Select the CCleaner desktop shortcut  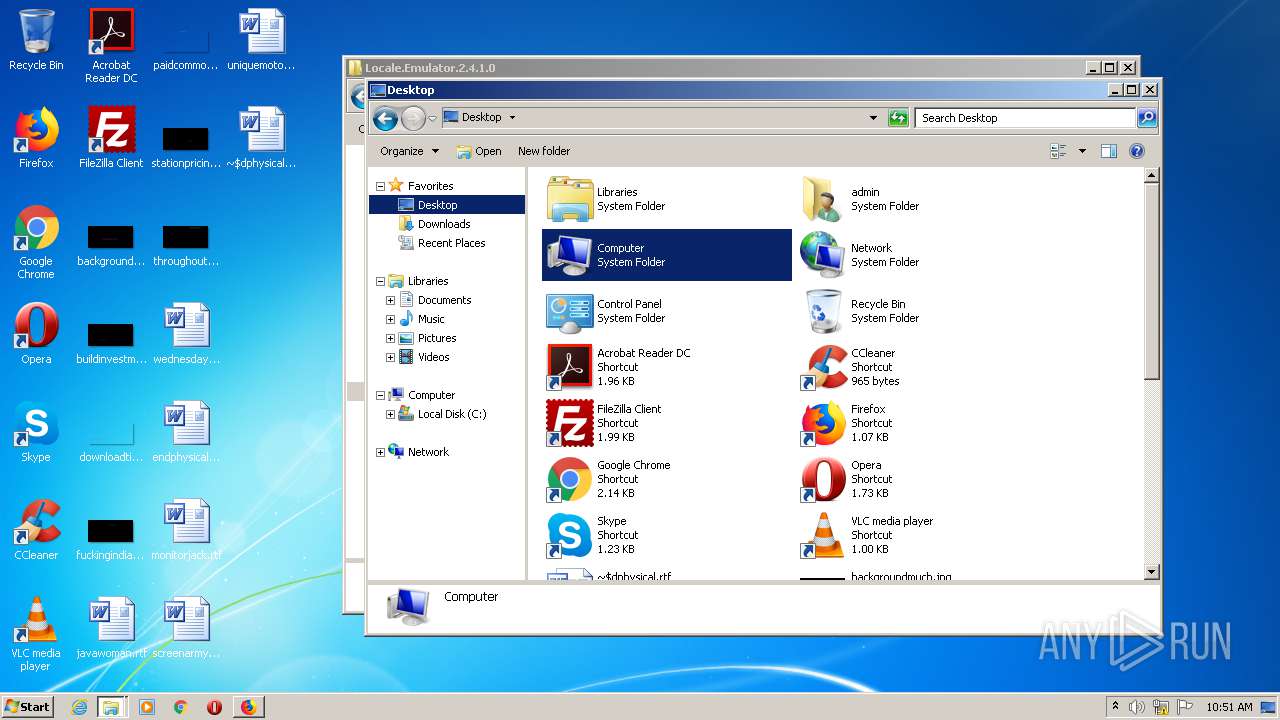coord(36,530)
